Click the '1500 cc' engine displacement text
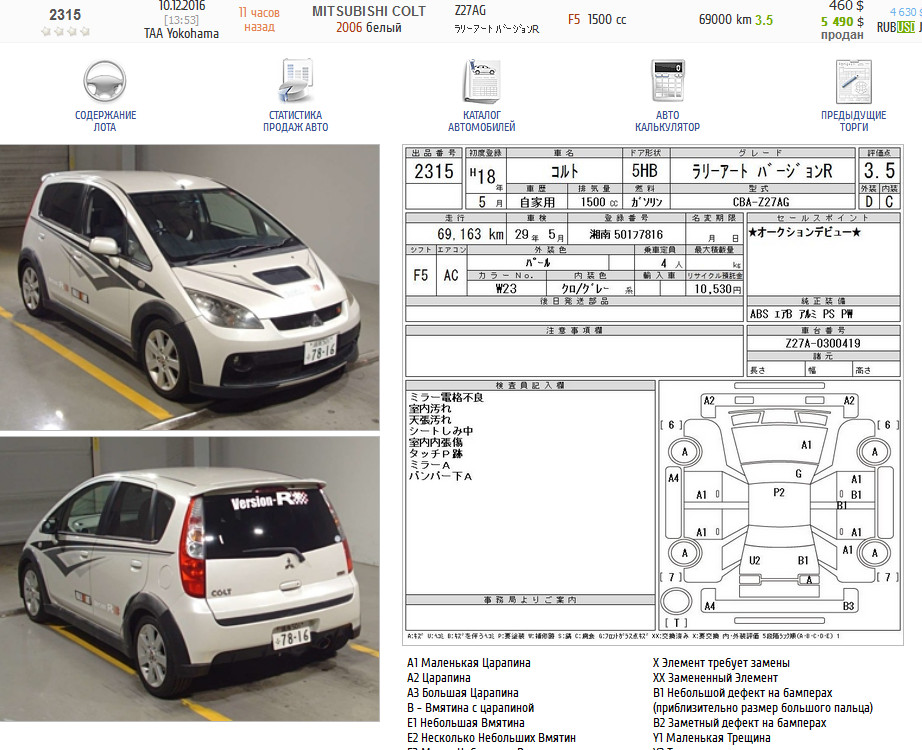The width and height of the screenshot is (922, 750). (x=607, y=19)
